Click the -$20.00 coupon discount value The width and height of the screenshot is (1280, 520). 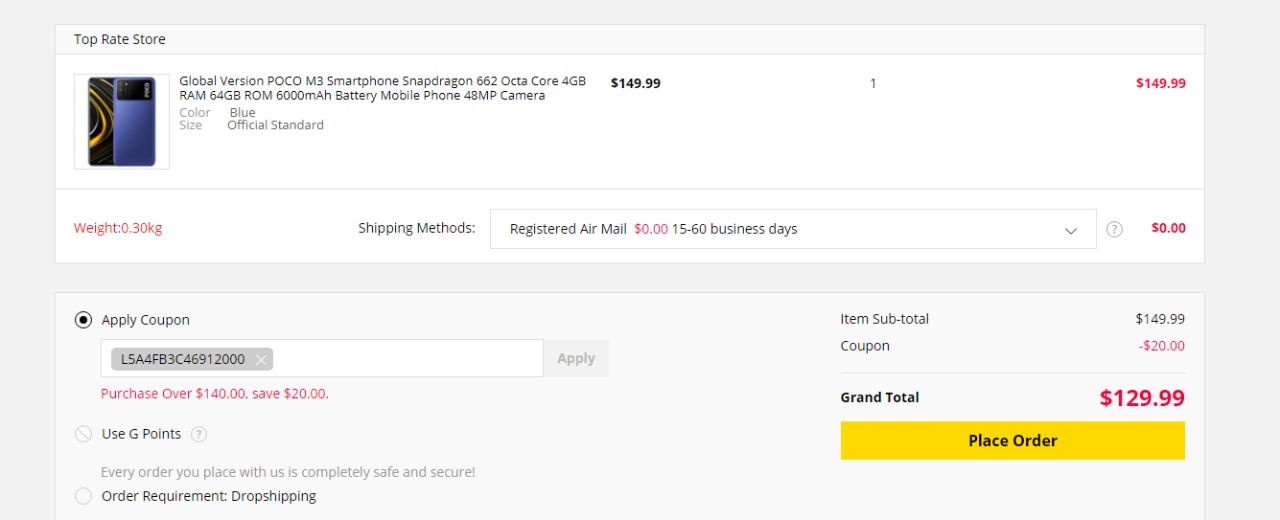tap(1161, 346)
